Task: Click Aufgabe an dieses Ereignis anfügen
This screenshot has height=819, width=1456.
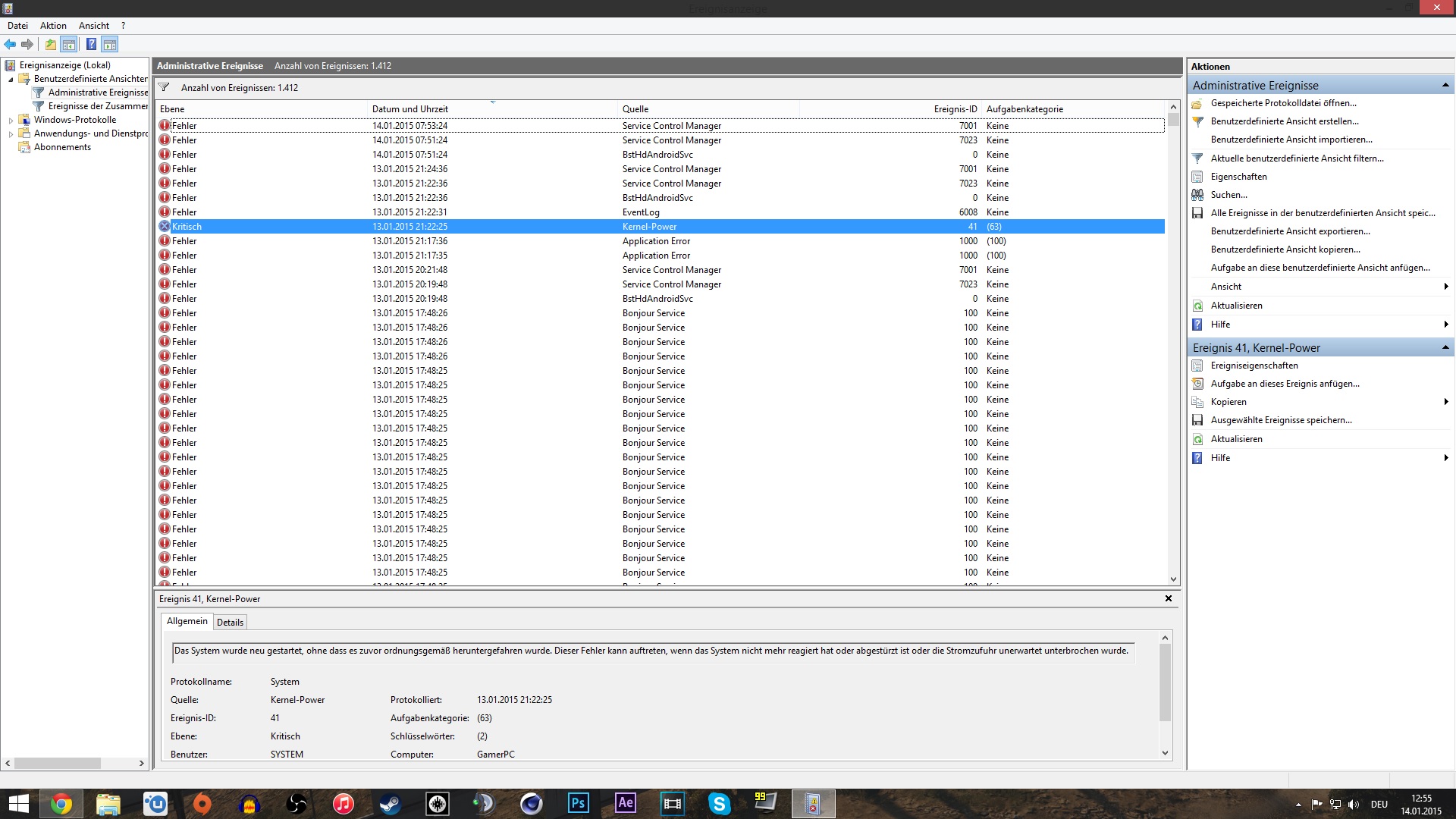Action: click(1285, 384)
